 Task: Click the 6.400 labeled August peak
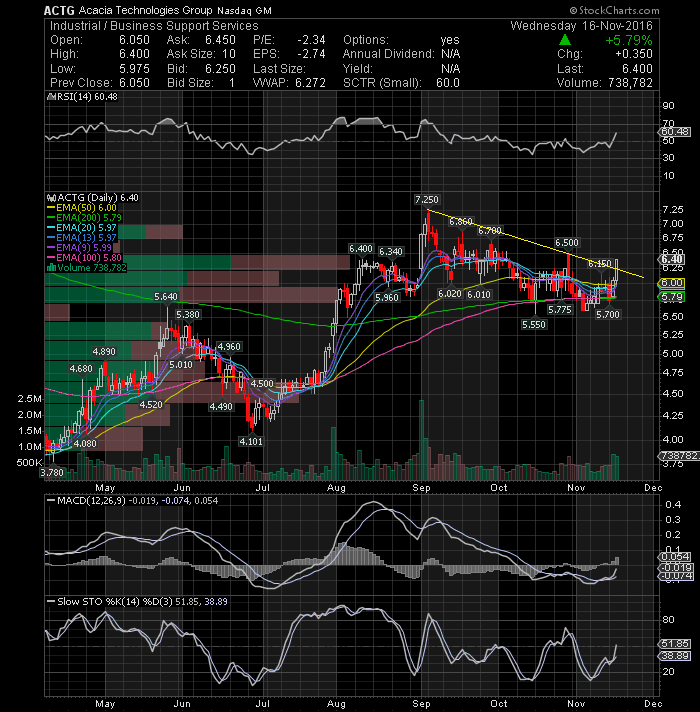361,248
